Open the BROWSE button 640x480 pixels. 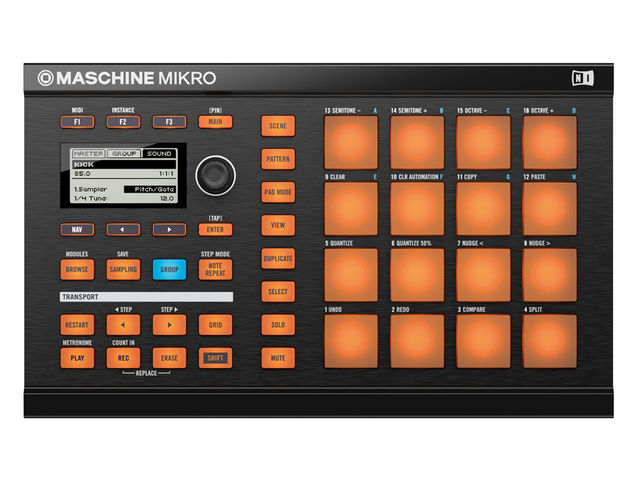(x=77, y=269)
